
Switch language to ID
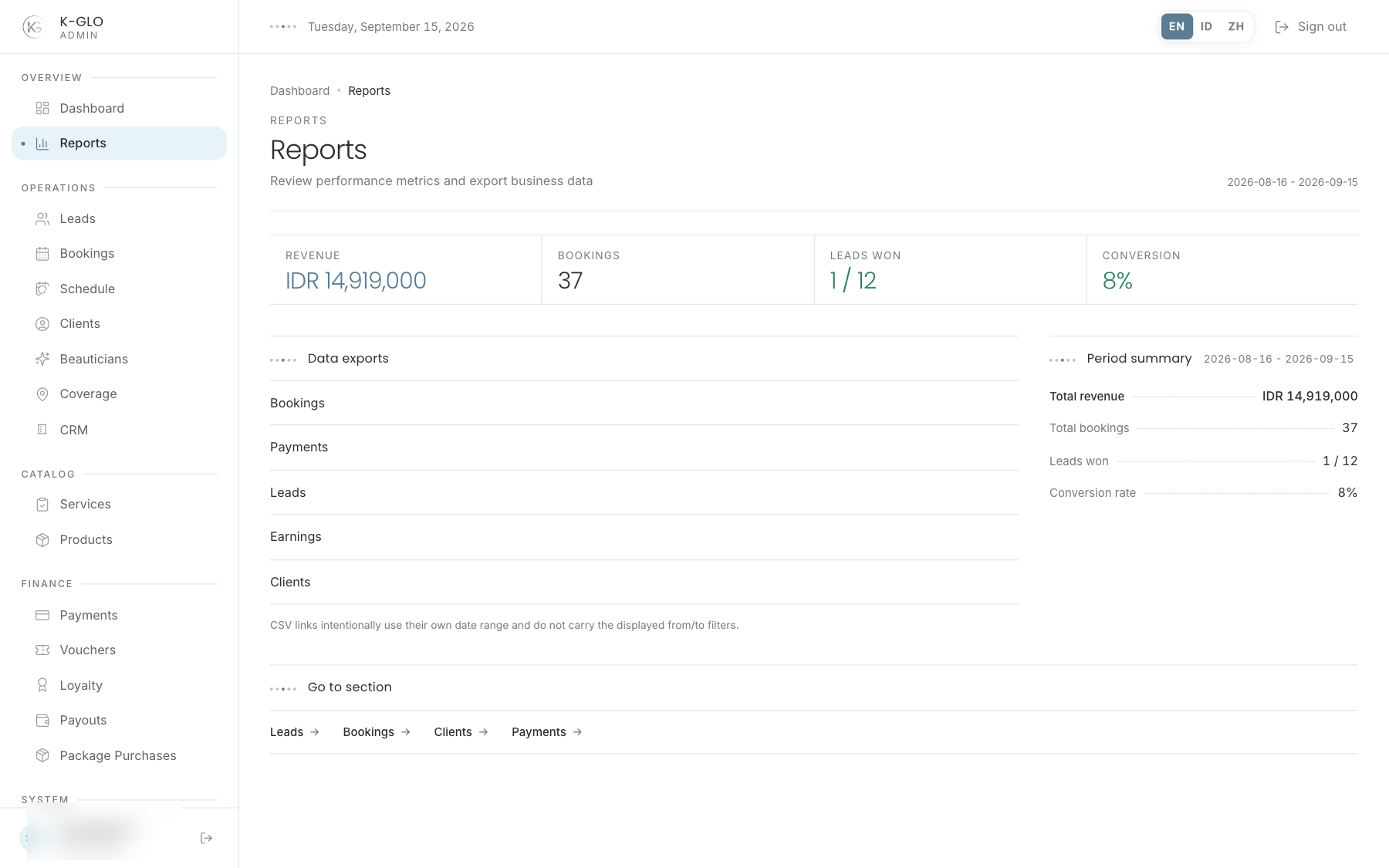(1206, 26)
